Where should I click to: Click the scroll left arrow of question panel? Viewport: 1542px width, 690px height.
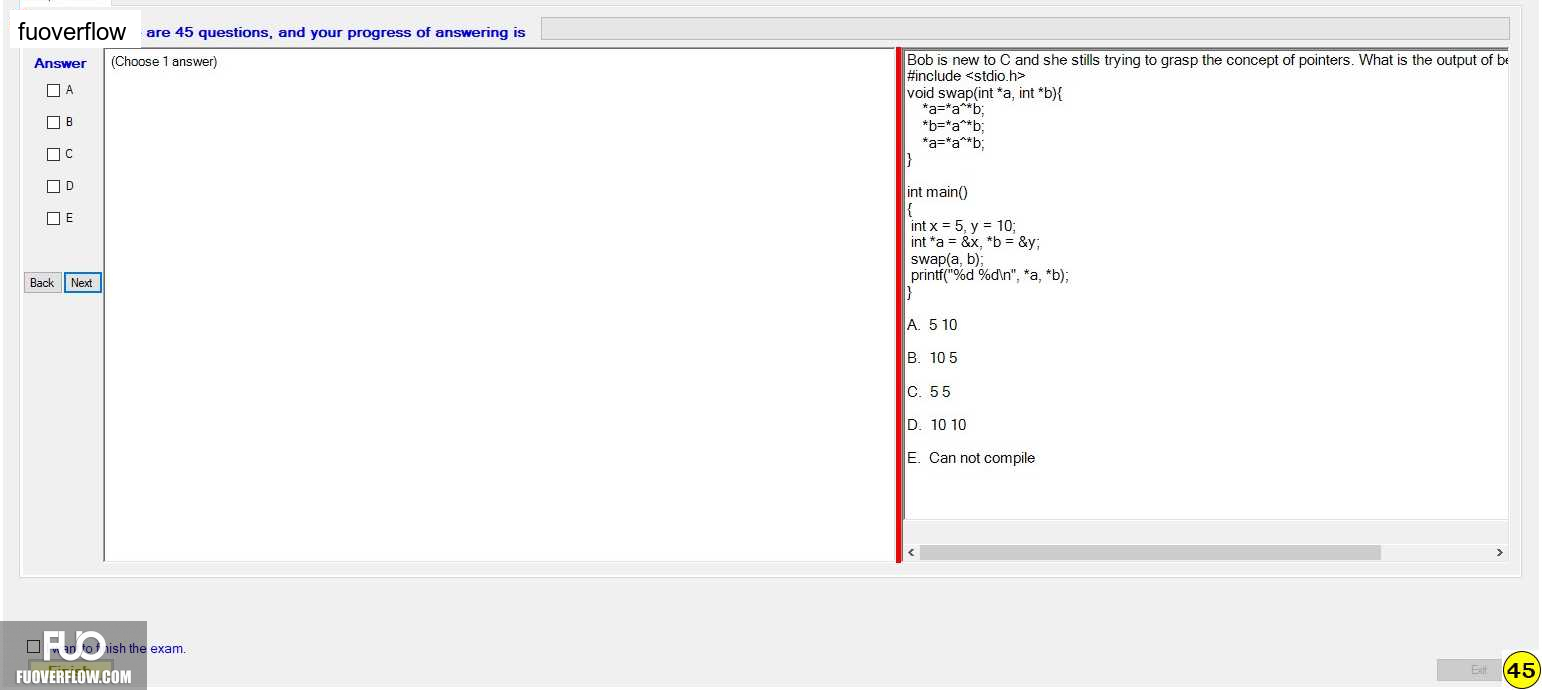911,552
